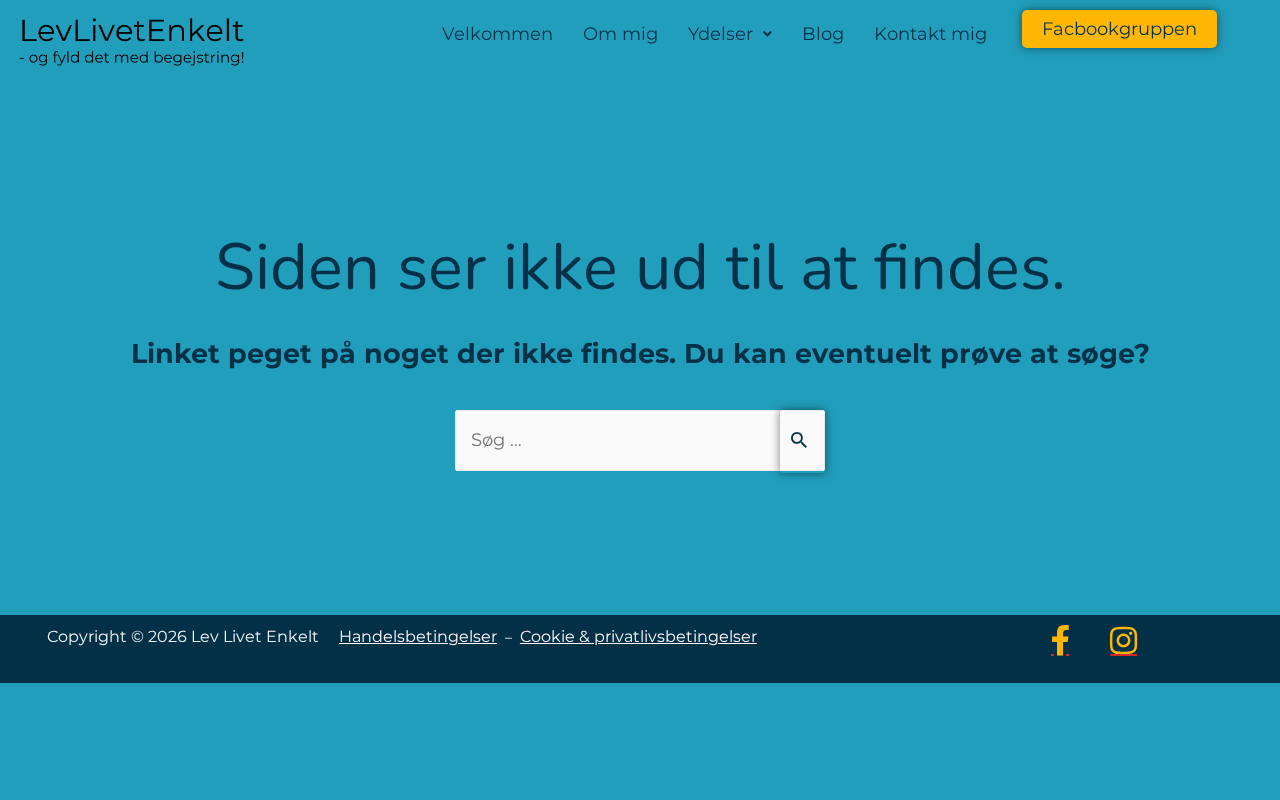Open the Facebook icon in footer

coord(1060,640)
